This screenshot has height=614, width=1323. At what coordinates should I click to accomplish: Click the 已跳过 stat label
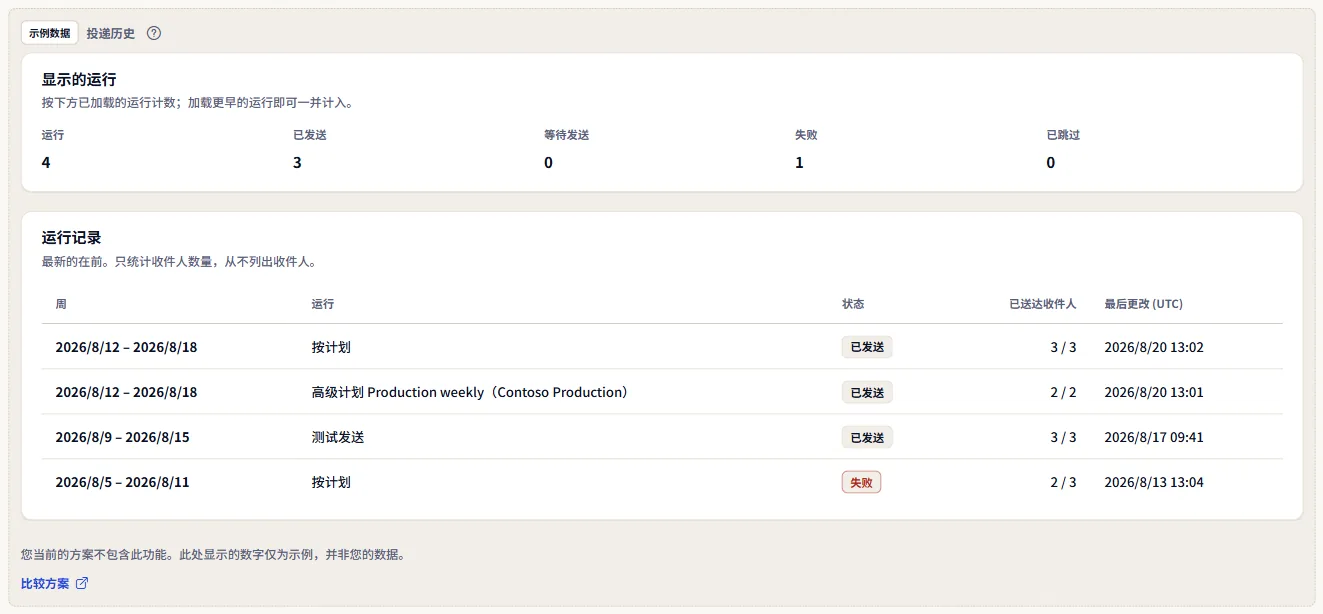(1063, 135)
